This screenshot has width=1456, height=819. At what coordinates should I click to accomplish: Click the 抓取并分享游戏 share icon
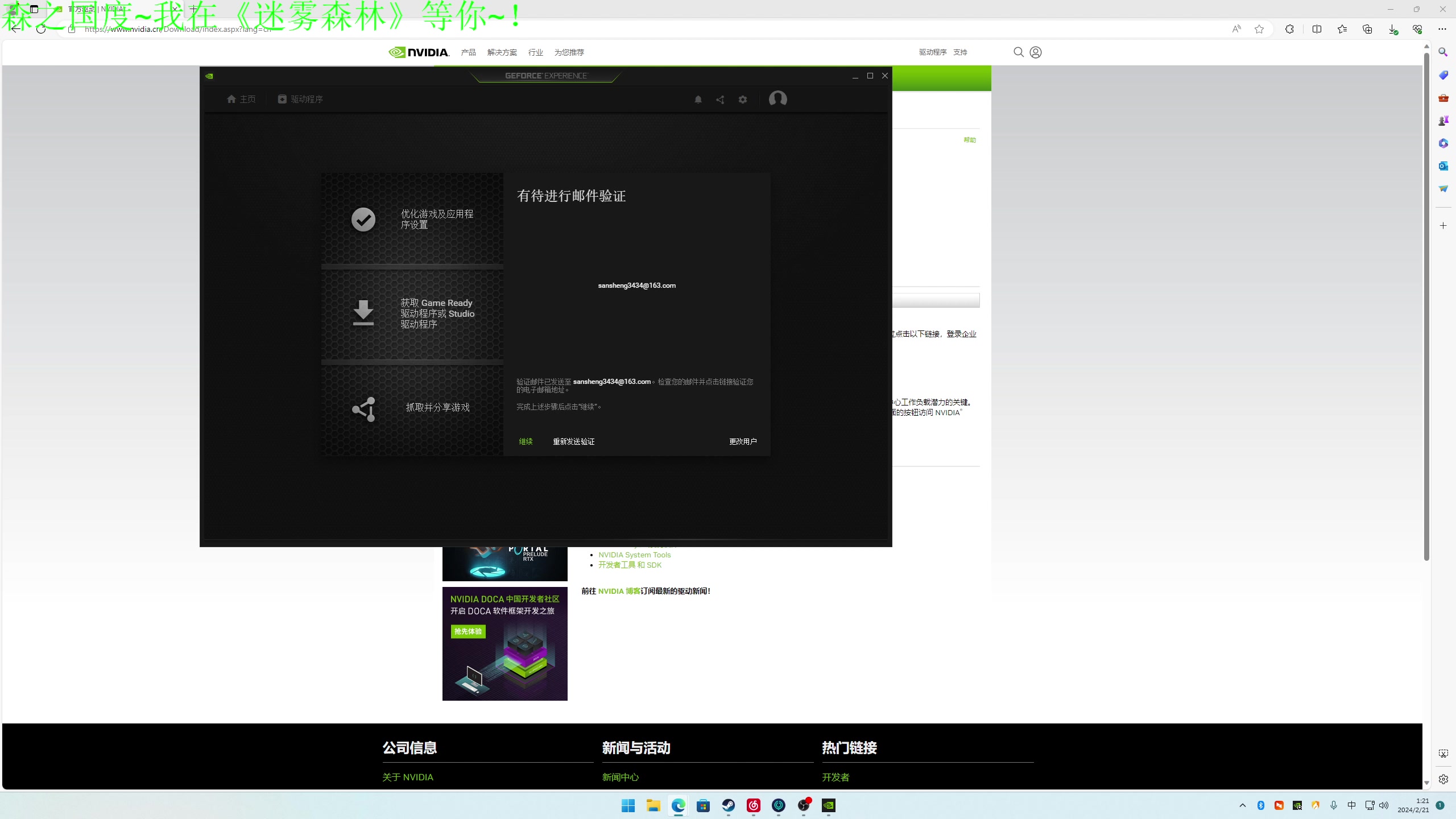pyautogui.click(x=364, y=409)
